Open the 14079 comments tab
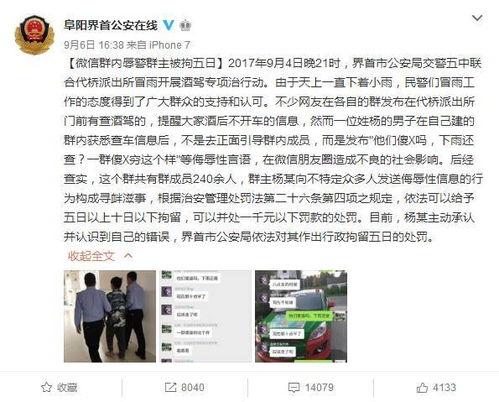This screenshot has height=402, width=499. coord(311,387)
